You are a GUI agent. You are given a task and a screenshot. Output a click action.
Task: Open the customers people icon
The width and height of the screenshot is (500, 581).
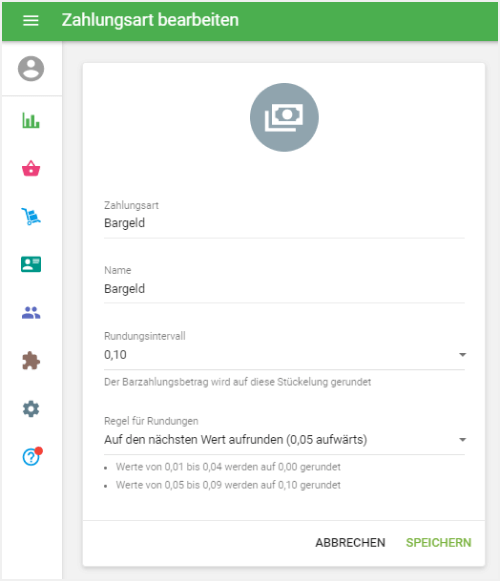(x=31, y=313)
